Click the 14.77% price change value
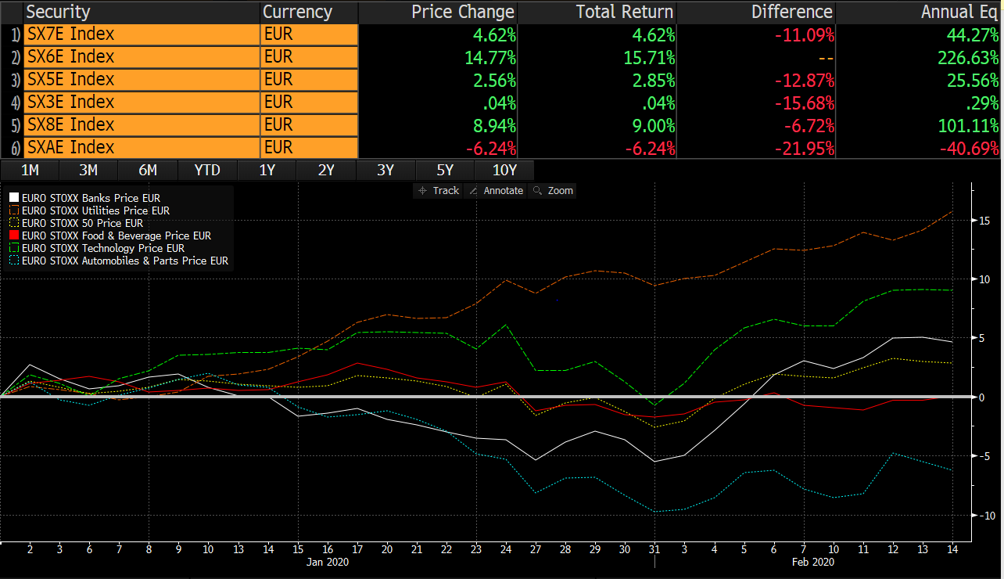 pyautogui.click(x=490, y=58)
